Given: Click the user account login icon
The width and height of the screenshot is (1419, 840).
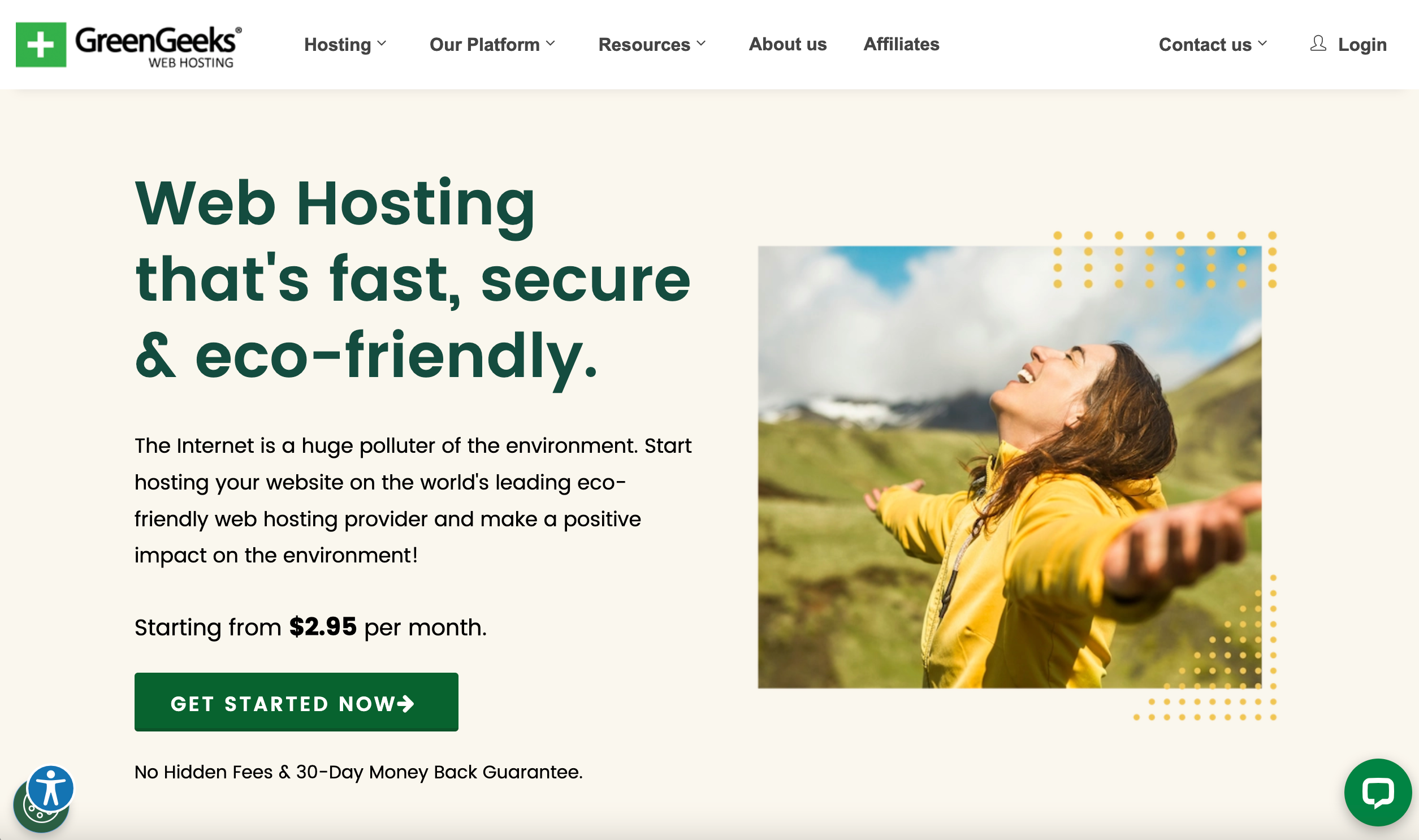Looking at the screenshot, I should pyautogui.click(x=1318, y=44).
